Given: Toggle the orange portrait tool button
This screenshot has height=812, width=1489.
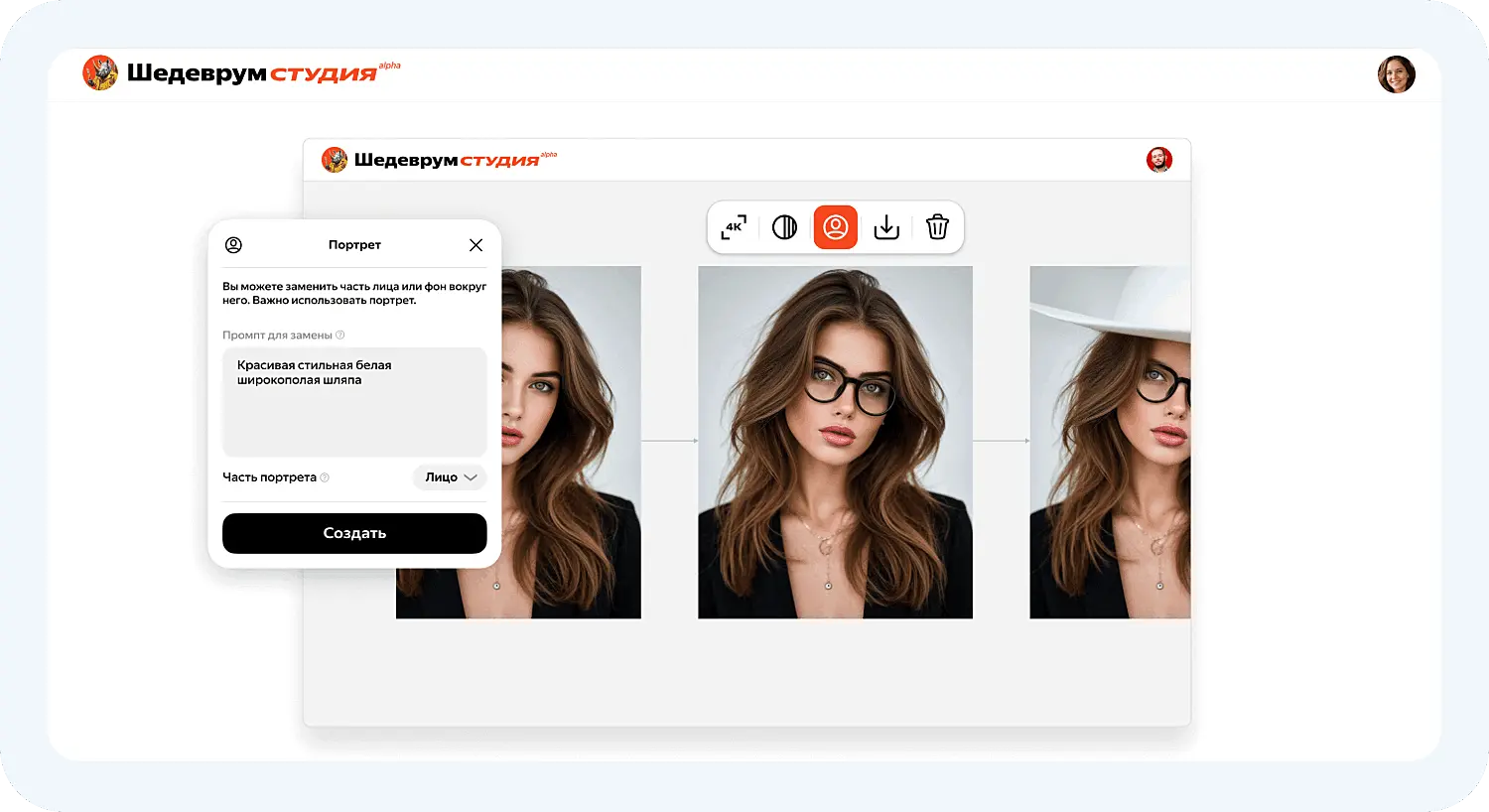Looking at the screenshot, I should pyautogui.click(x=836, y=227).
